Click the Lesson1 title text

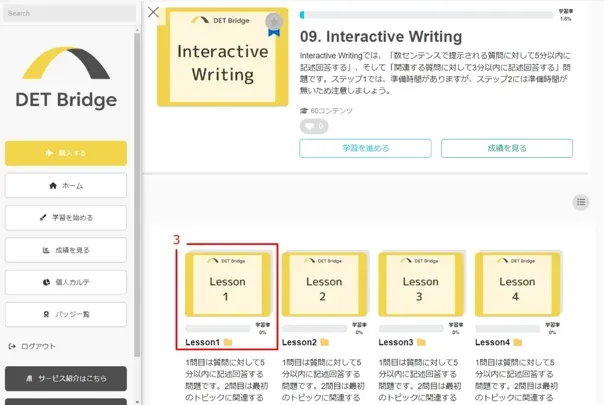(203, 342)
